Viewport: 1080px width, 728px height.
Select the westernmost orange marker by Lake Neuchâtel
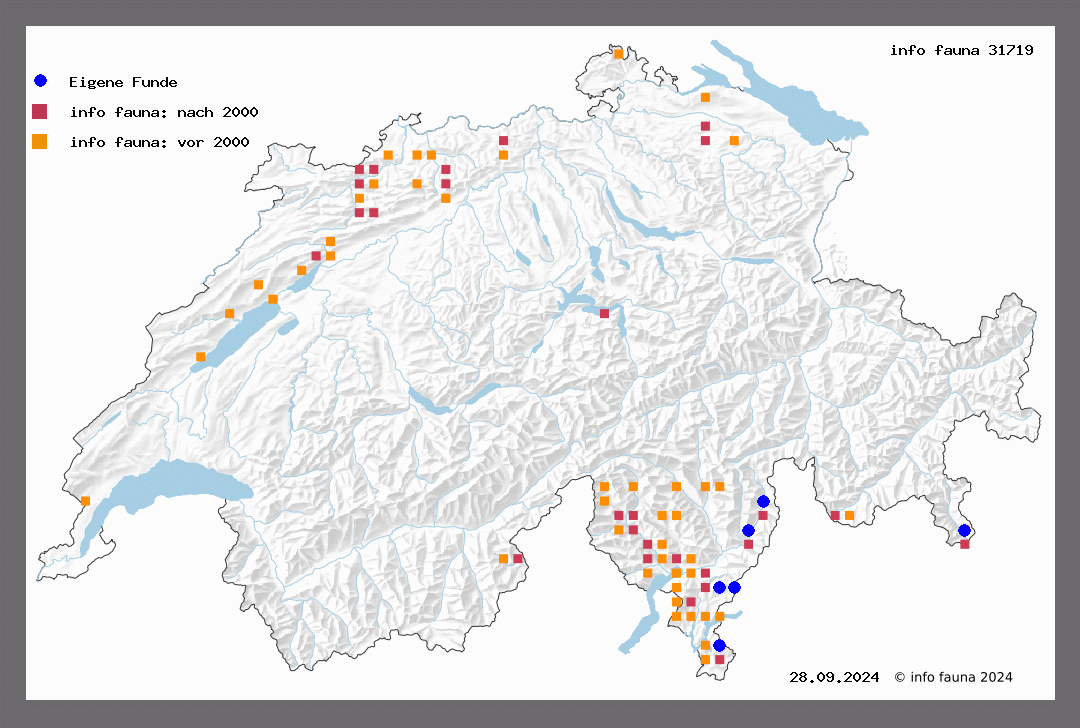(201, 357)
